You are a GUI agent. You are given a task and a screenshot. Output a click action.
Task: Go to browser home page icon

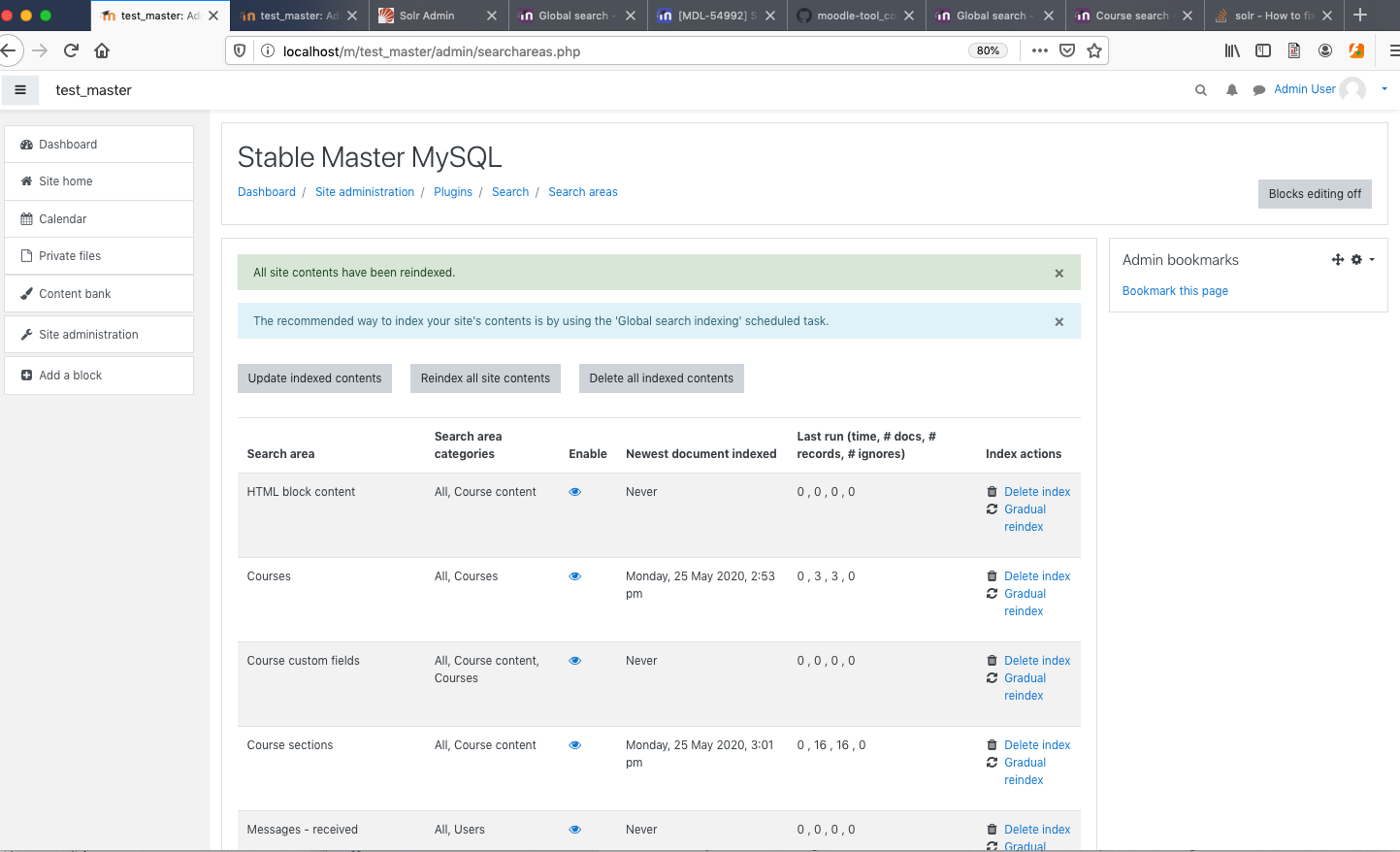(102, 50)
